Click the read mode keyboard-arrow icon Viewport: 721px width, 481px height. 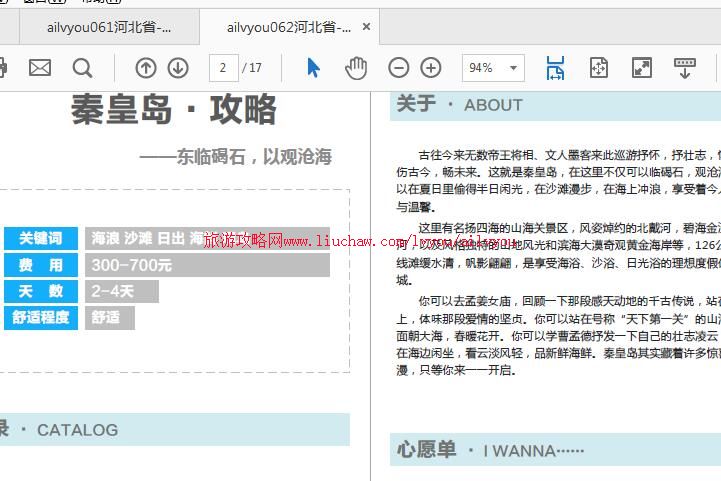[685, 68]
